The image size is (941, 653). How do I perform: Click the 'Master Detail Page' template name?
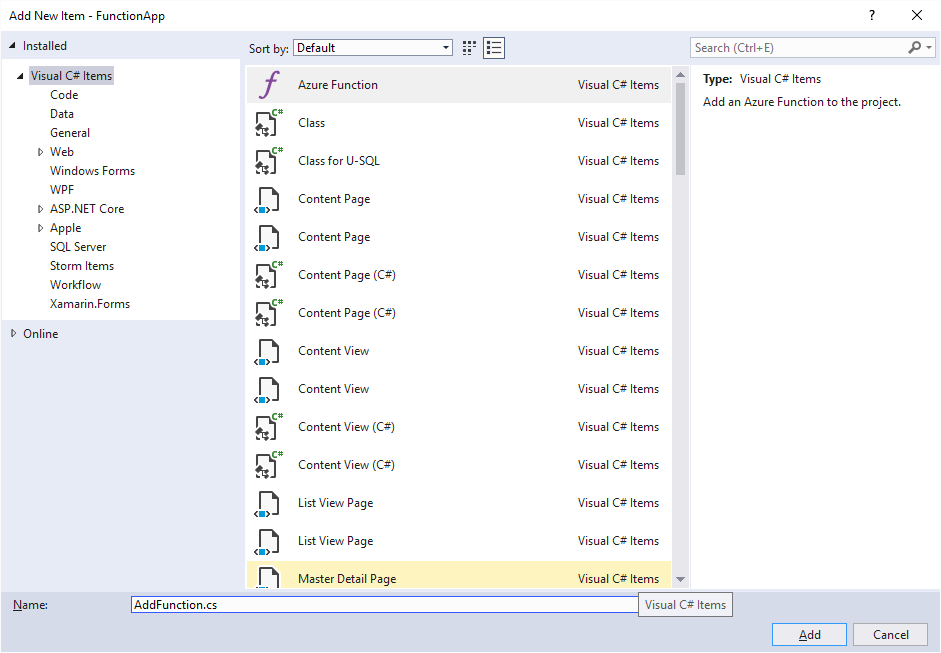347,579
